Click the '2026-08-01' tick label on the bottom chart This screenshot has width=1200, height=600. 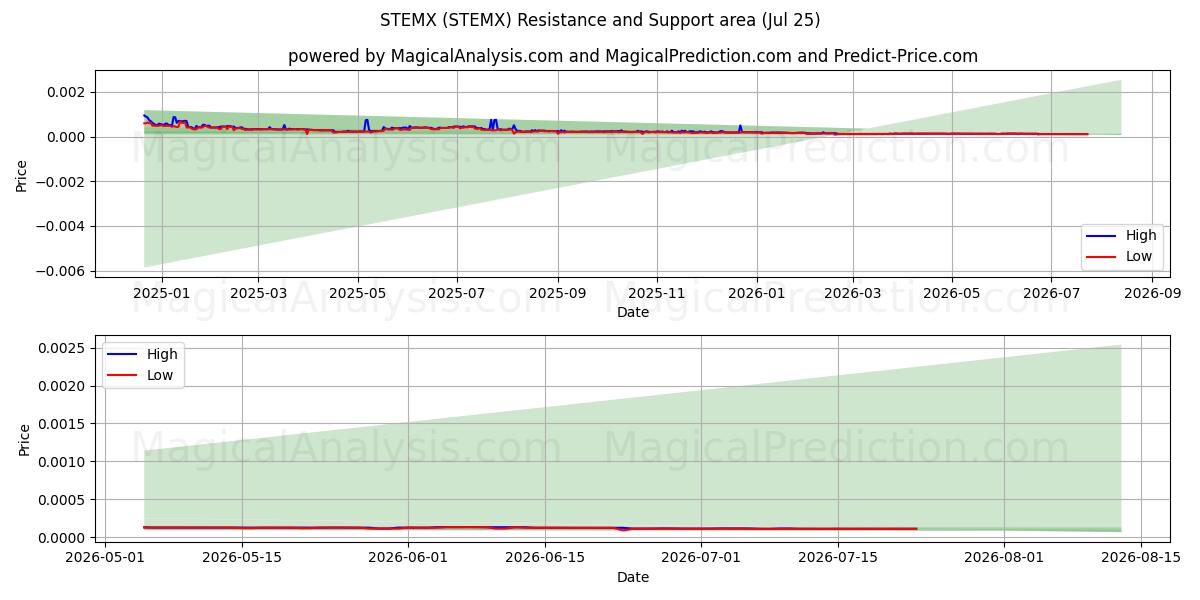1003,560
